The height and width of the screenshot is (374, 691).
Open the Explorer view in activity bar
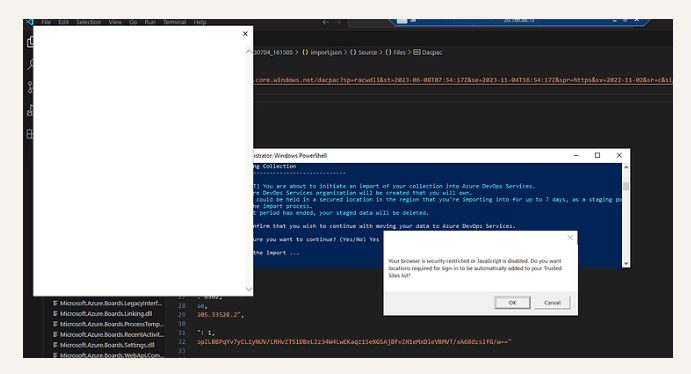[30, 42]
